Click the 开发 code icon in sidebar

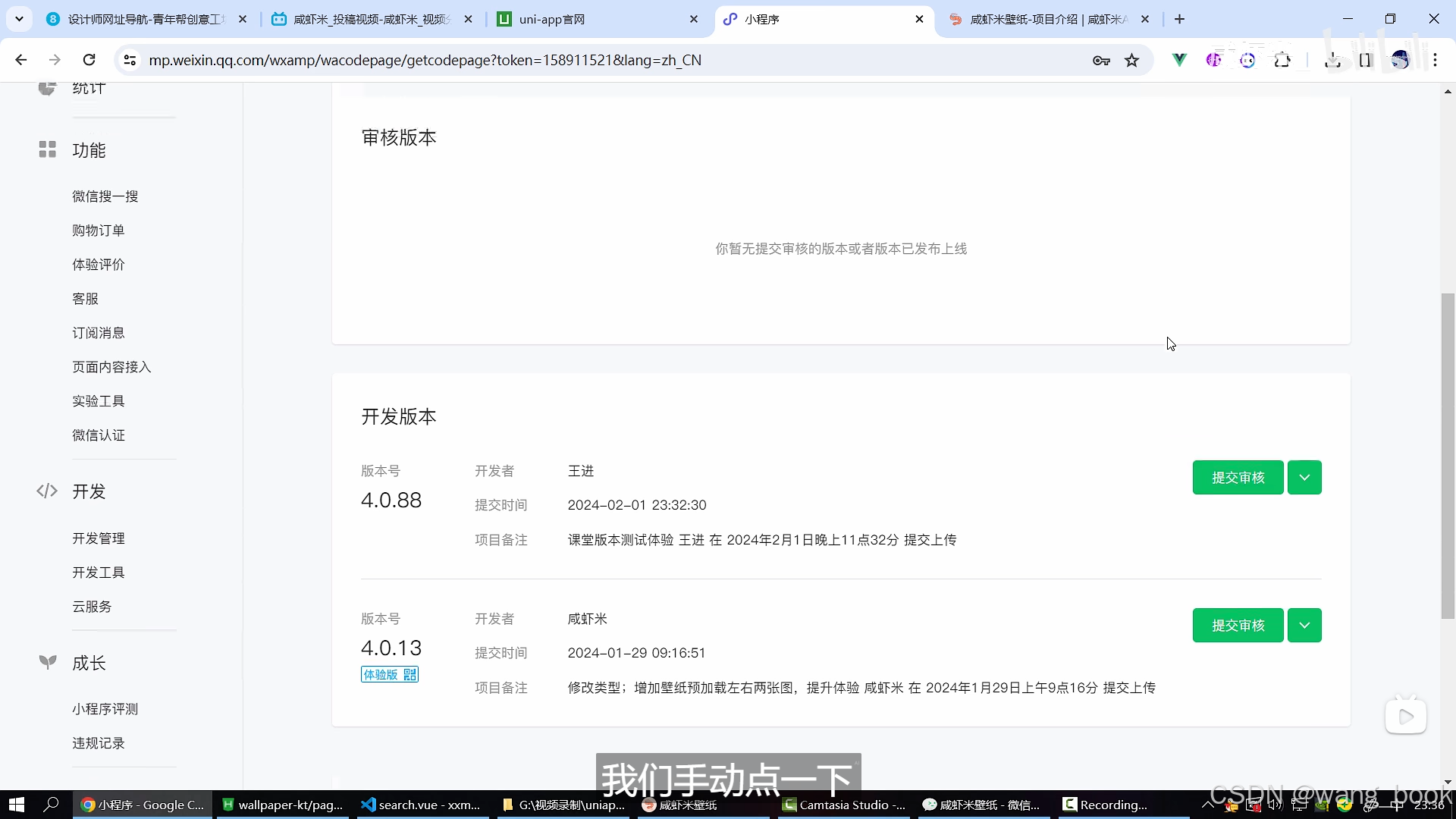(47, 491)
